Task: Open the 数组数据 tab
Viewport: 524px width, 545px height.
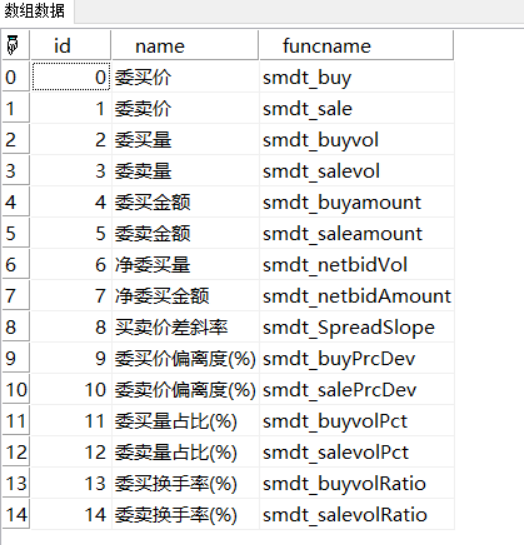Action: click(35, 11)
